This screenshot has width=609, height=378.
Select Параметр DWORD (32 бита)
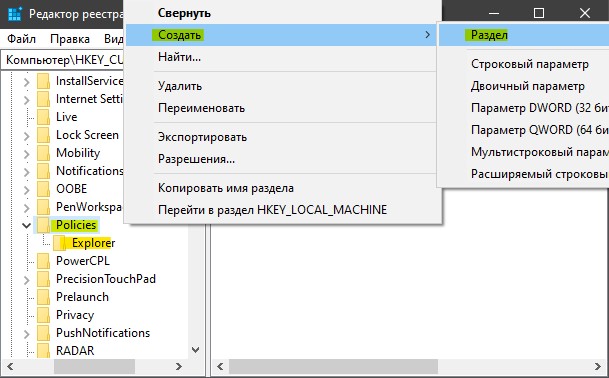tap(524, 108)
